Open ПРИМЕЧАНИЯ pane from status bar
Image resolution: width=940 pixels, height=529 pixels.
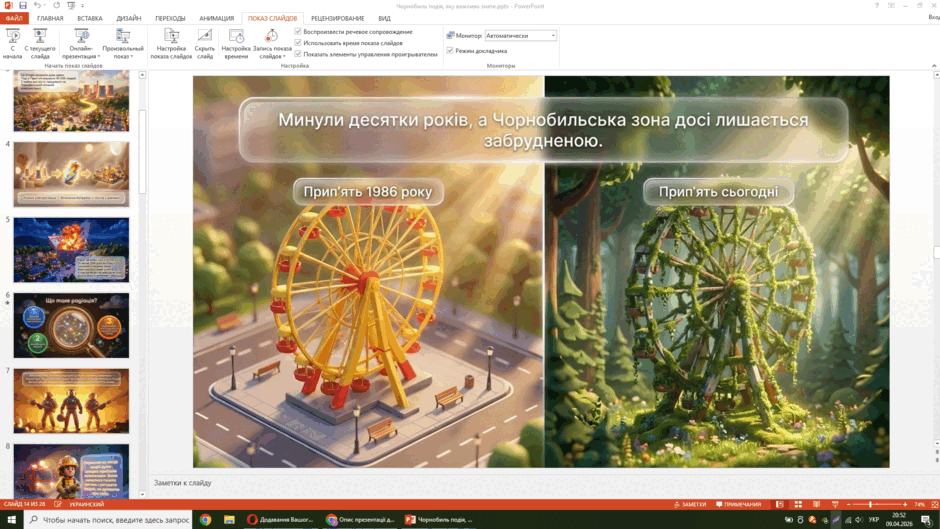[738, 504]
